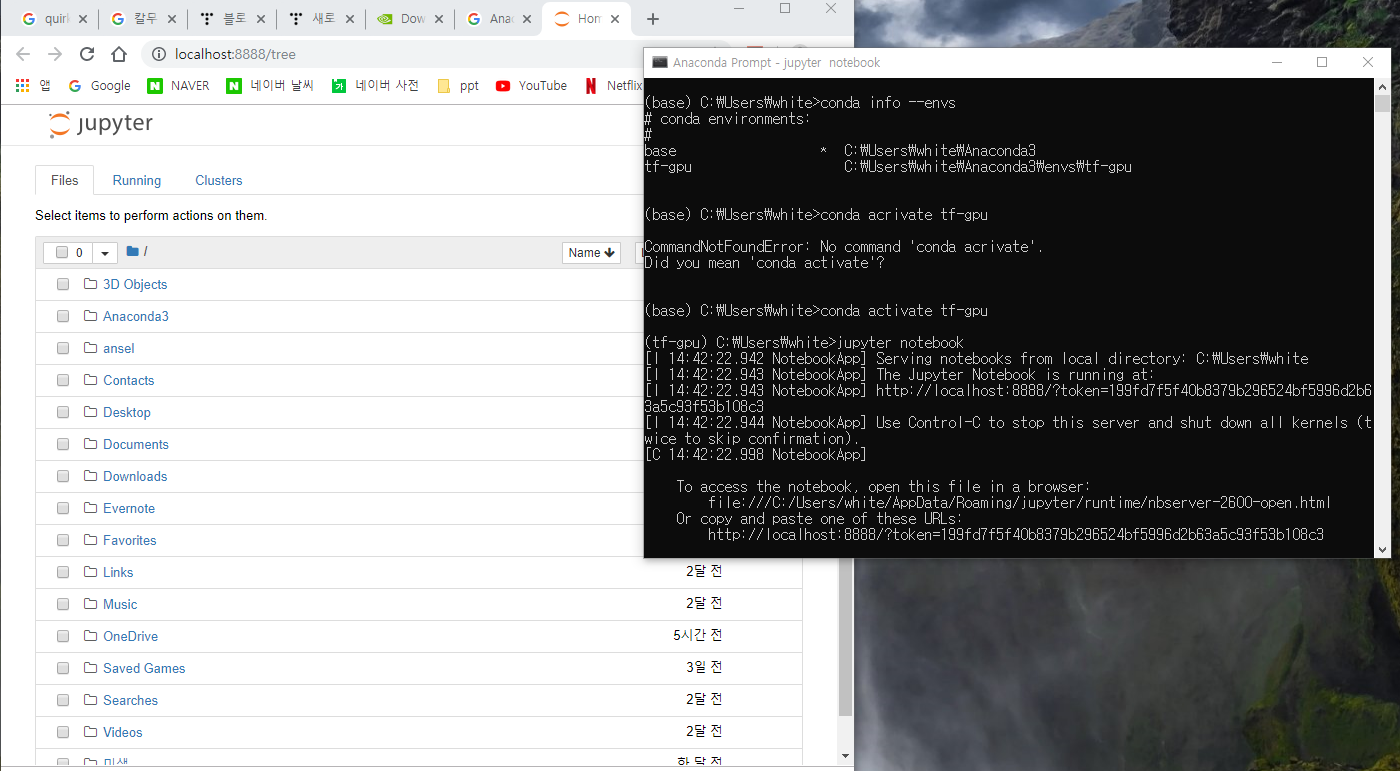
Task: Select the Music folder checkbox
Action: tap(63, 604)
